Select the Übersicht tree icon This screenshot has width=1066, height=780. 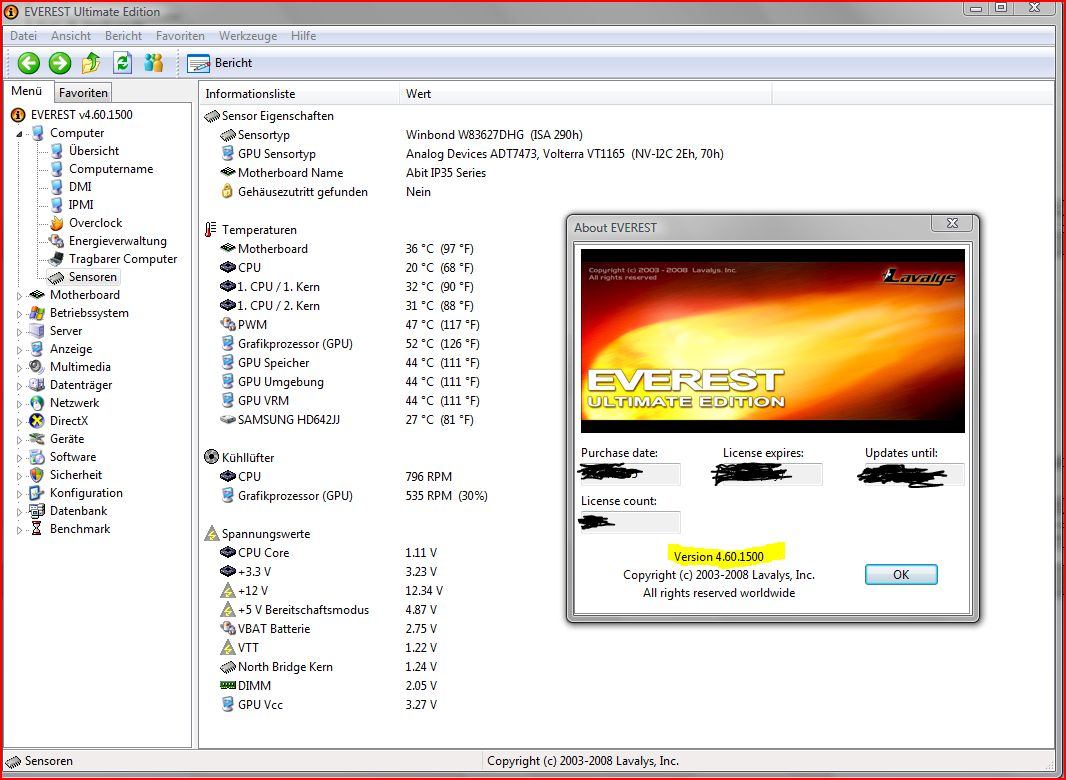point(57,151)
